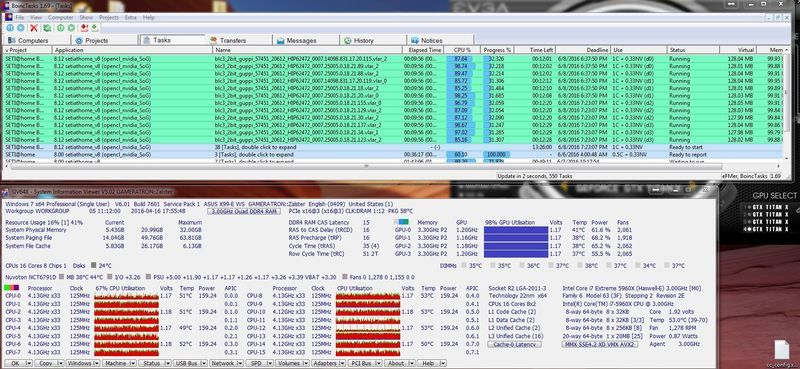Expand the OK button dropdown arrow in SIV

tap(28, 363)
